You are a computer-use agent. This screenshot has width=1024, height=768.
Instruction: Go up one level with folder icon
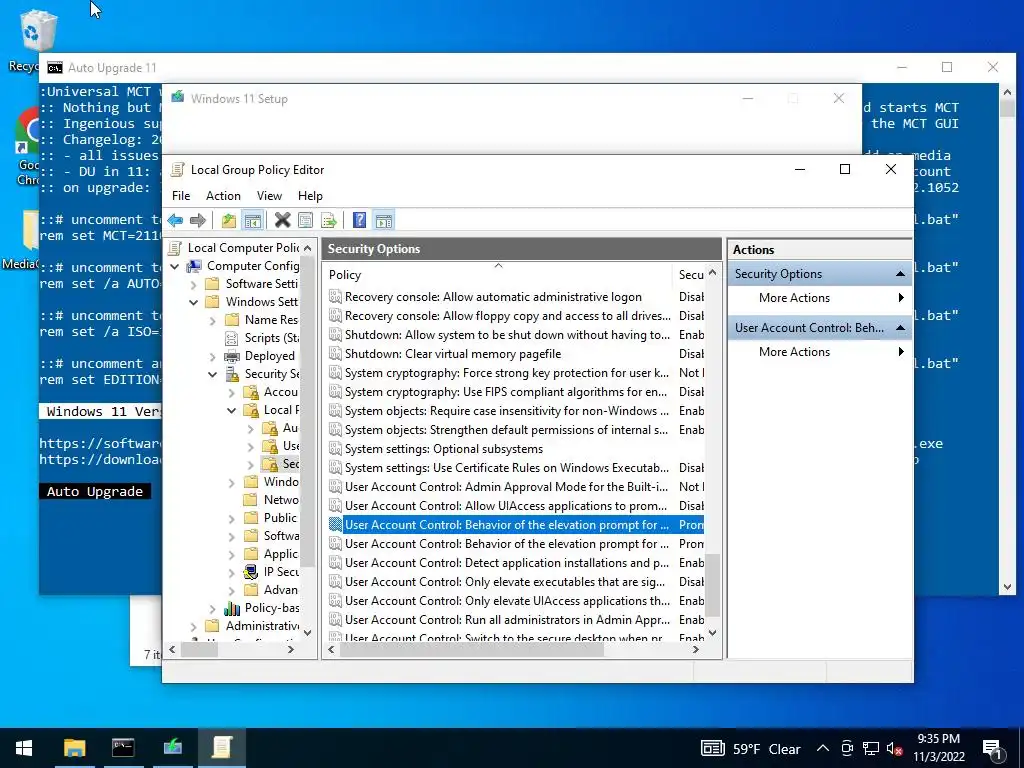pos(229,221)
